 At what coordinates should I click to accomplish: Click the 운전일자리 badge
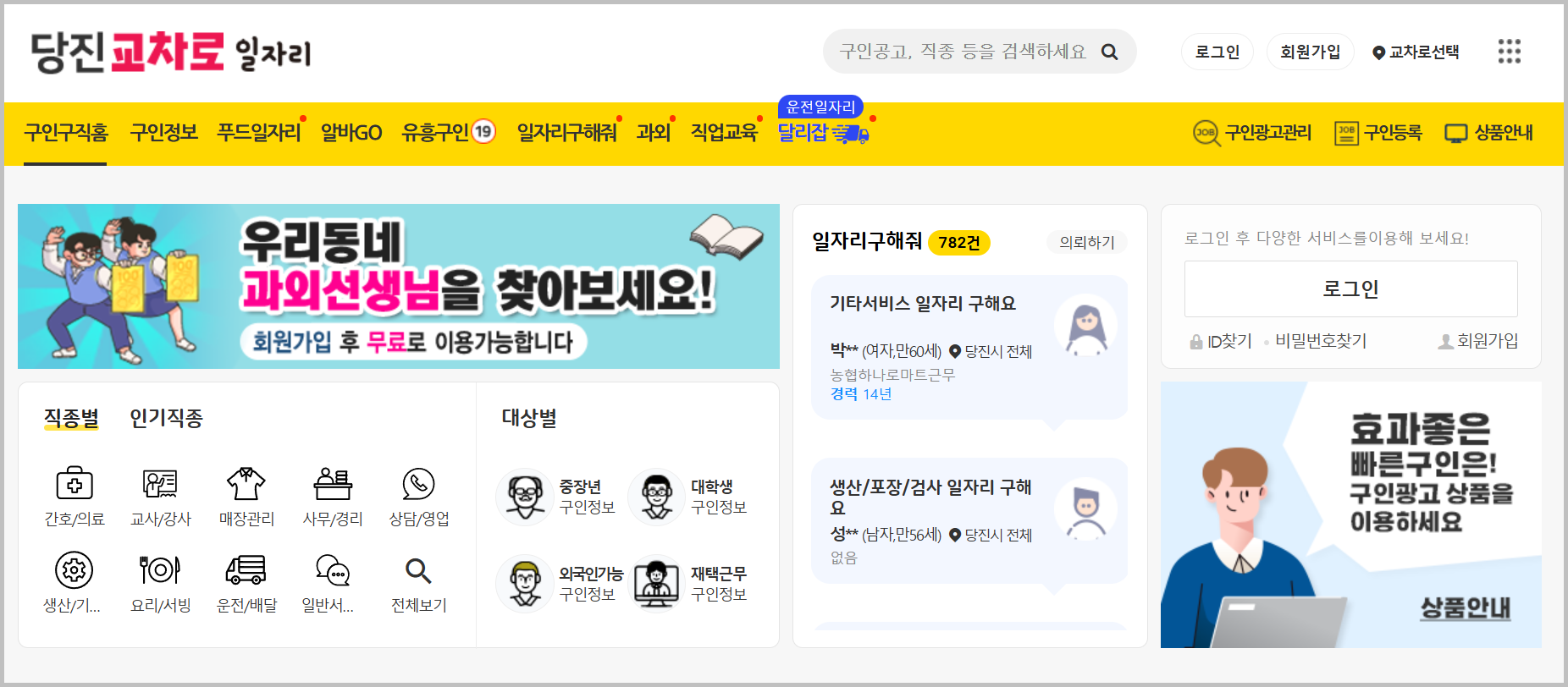tap(820, 107)
